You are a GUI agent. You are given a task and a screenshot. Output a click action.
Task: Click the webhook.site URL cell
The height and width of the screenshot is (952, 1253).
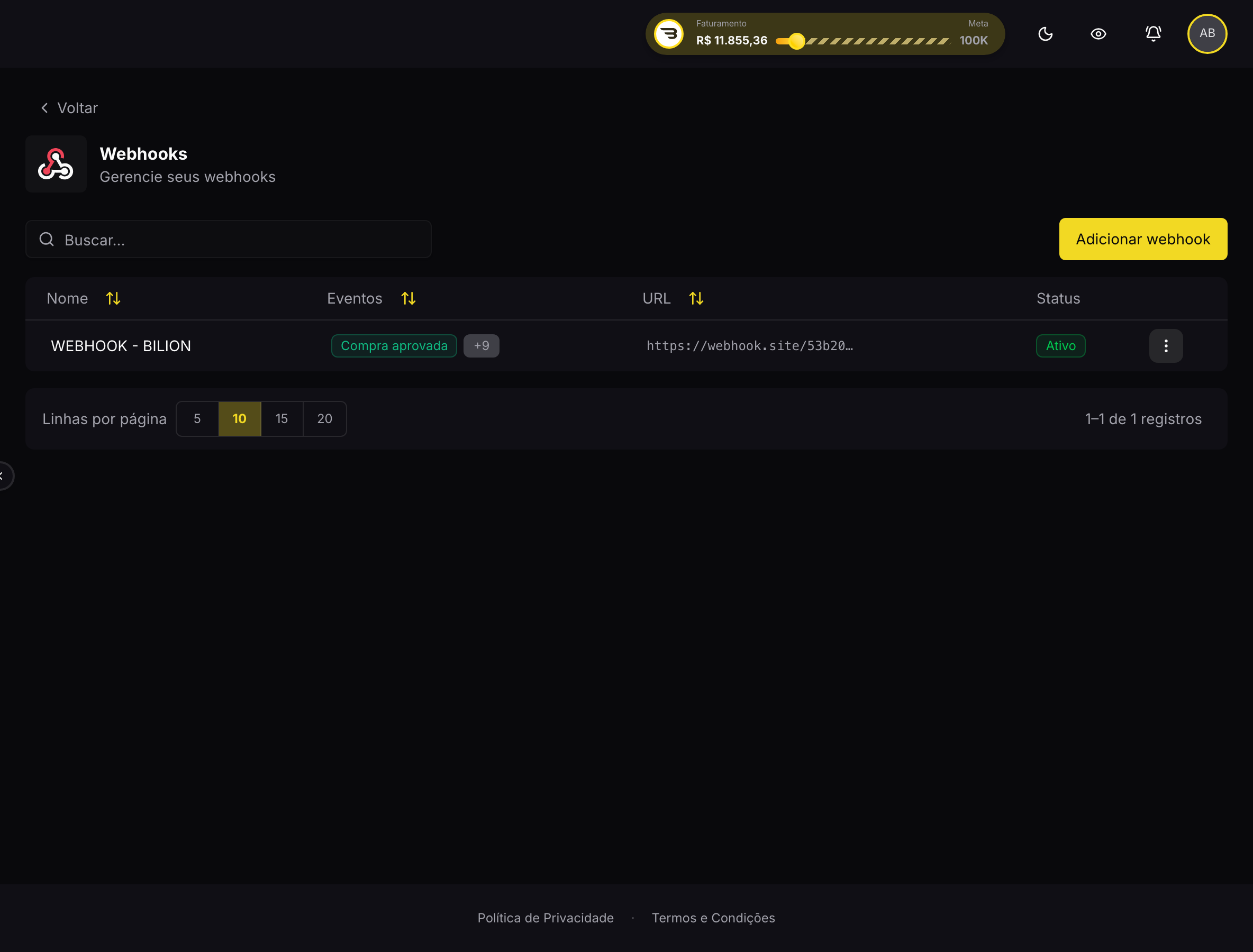pos(750,346)
